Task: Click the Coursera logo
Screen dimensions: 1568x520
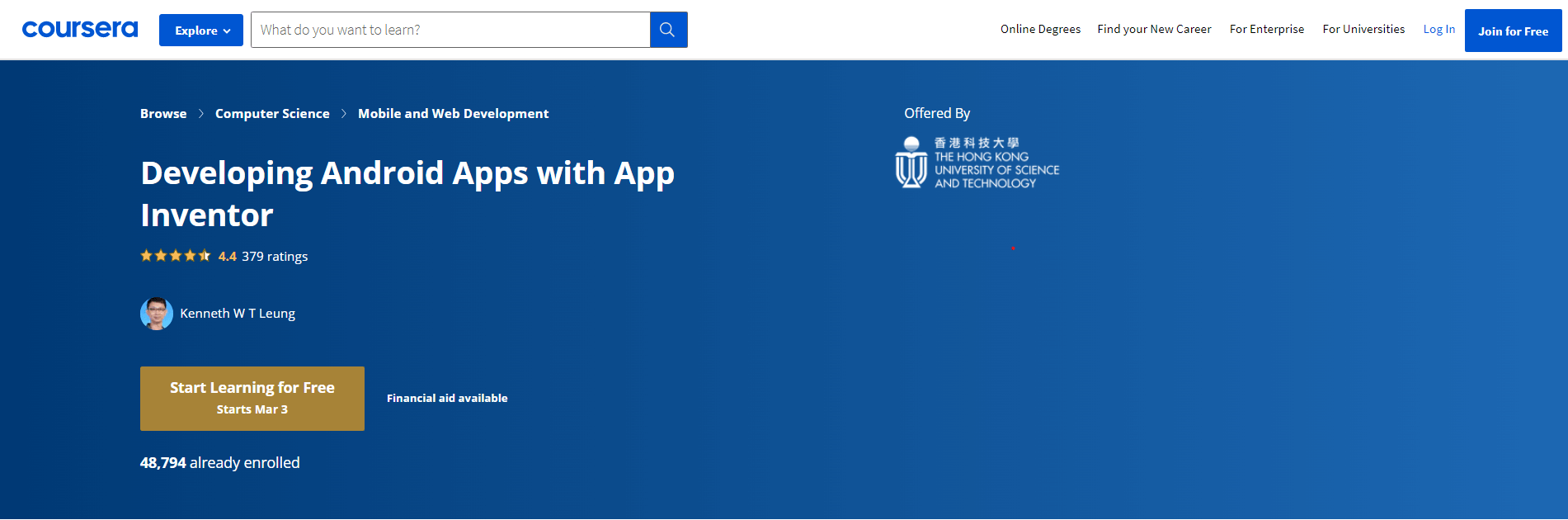Action: point(80,30)
